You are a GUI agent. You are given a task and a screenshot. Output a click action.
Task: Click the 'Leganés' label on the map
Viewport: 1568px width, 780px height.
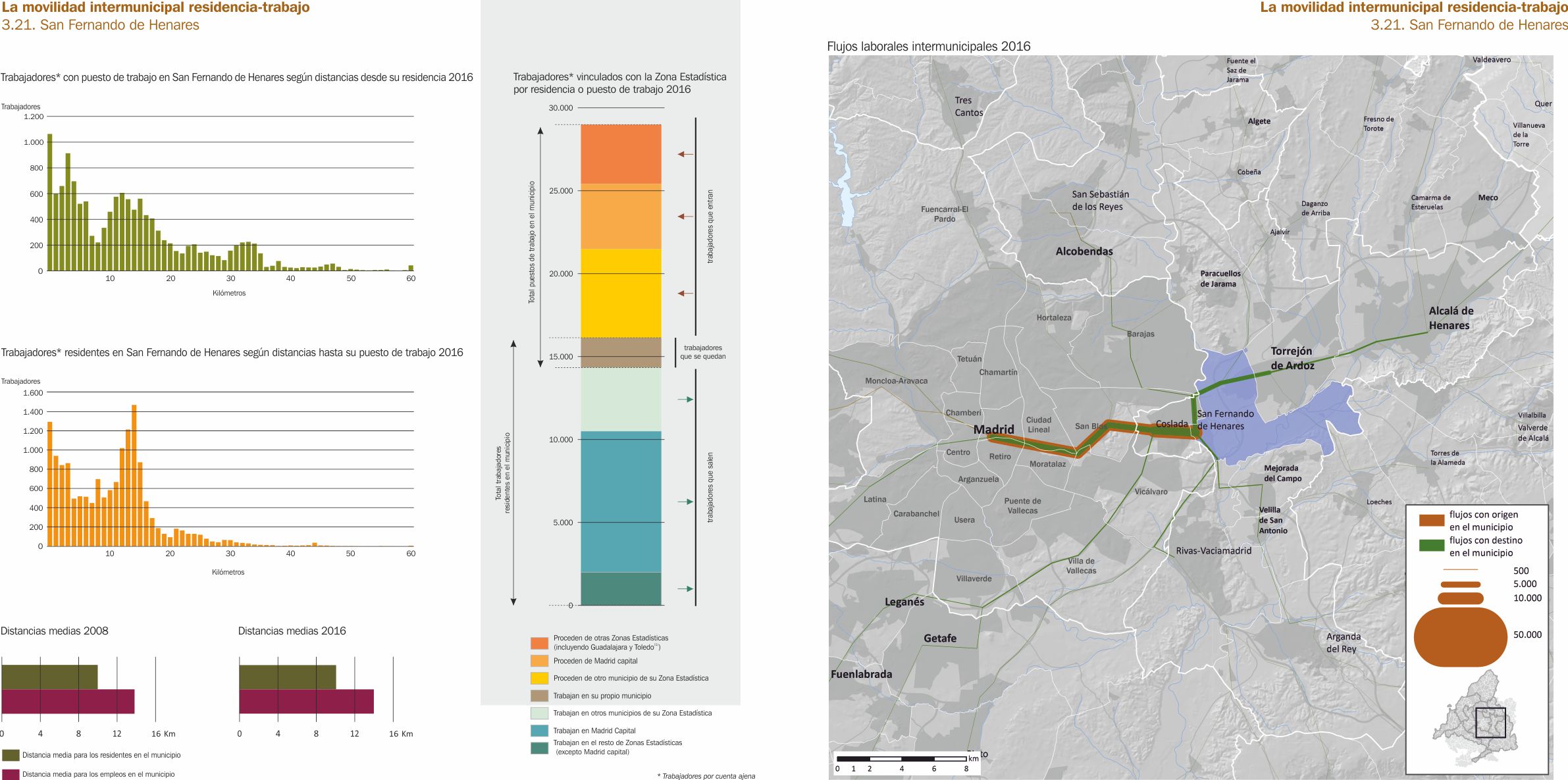904,602
